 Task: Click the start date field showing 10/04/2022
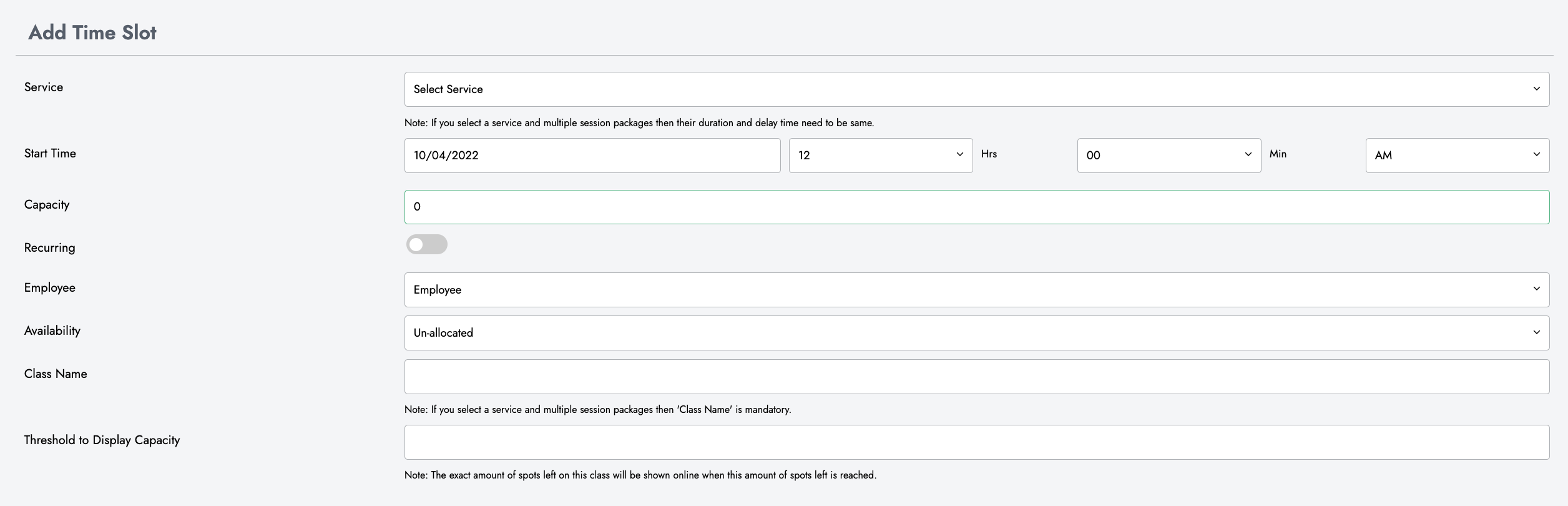[x=592, y=156]
